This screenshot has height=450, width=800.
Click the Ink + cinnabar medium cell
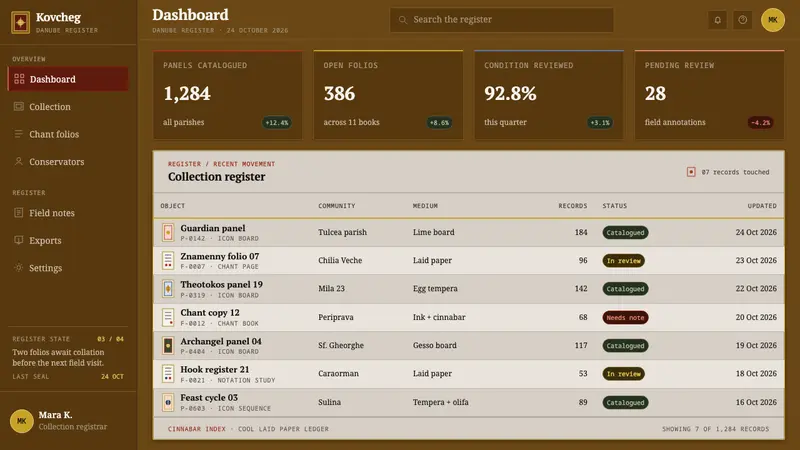439,317
